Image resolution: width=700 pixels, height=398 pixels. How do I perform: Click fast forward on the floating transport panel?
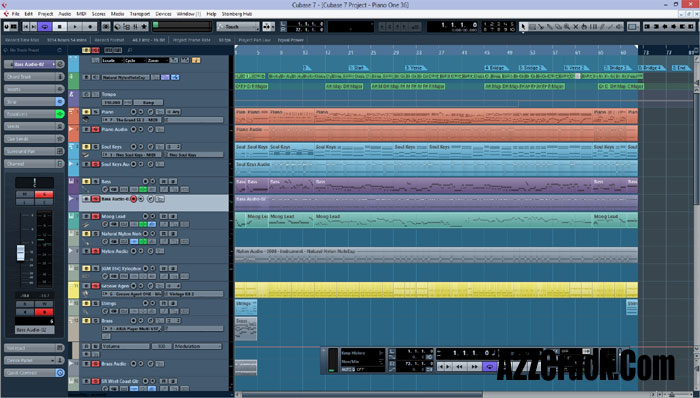click(x=474, y=366)
